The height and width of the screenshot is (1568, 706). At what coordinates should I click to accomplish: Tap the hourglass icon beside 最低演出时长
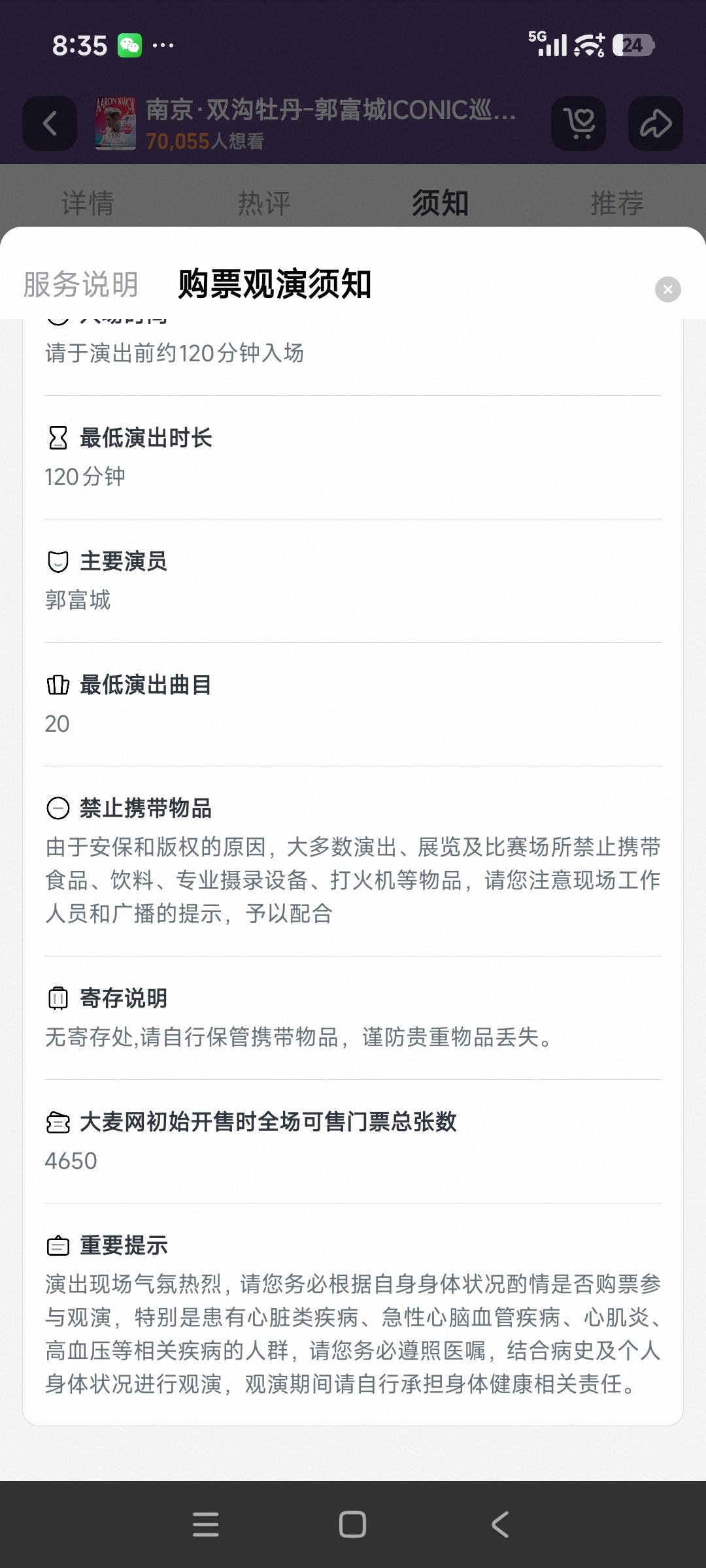click(58, 438)
